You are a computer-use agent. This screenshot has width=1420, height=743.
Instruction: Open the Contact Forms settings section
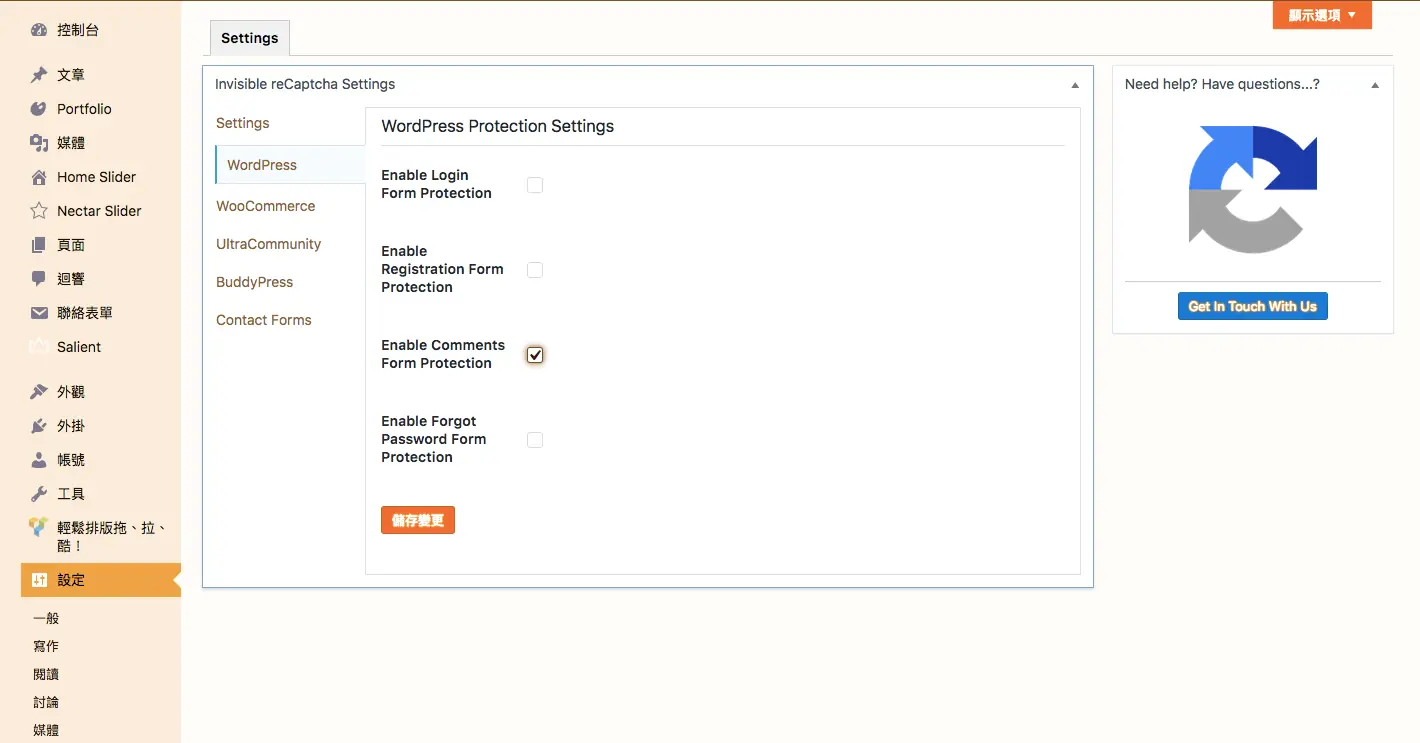tap(264, 320)
